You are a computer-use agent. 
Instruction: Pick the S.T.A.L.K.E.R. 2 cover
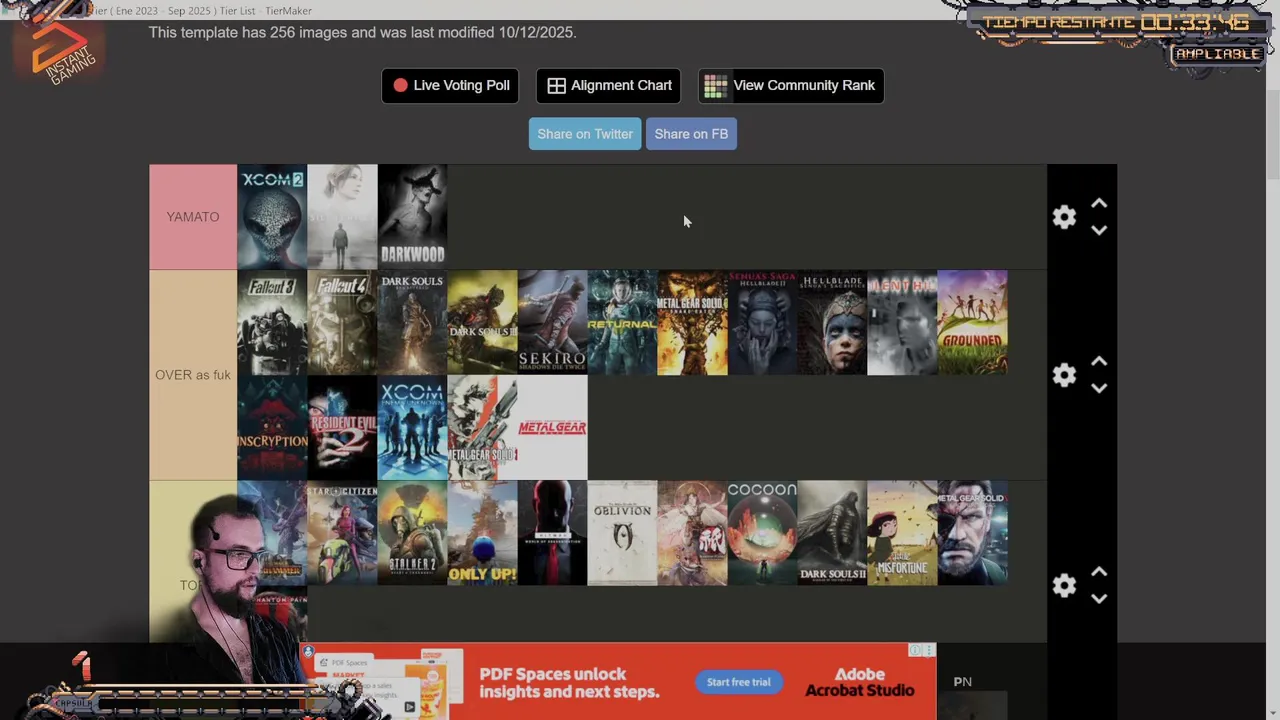click(412, 533)
